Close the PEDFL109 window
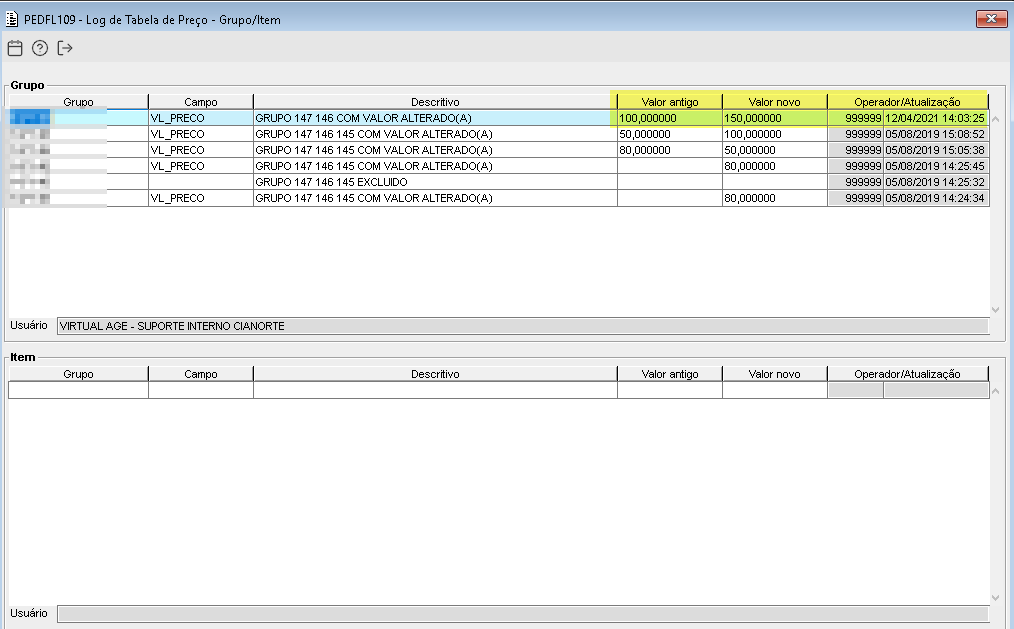 [991, 19]
